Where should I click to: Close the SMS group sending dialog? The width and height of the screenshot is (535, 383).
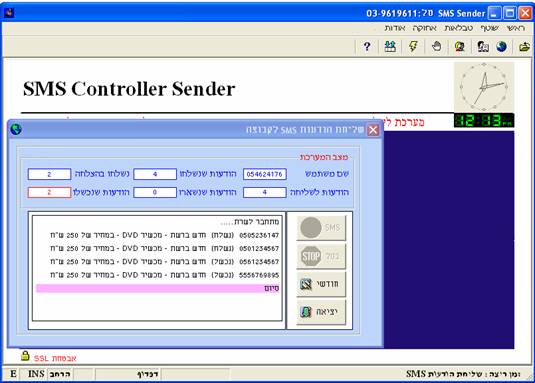(x=373, y=130)
